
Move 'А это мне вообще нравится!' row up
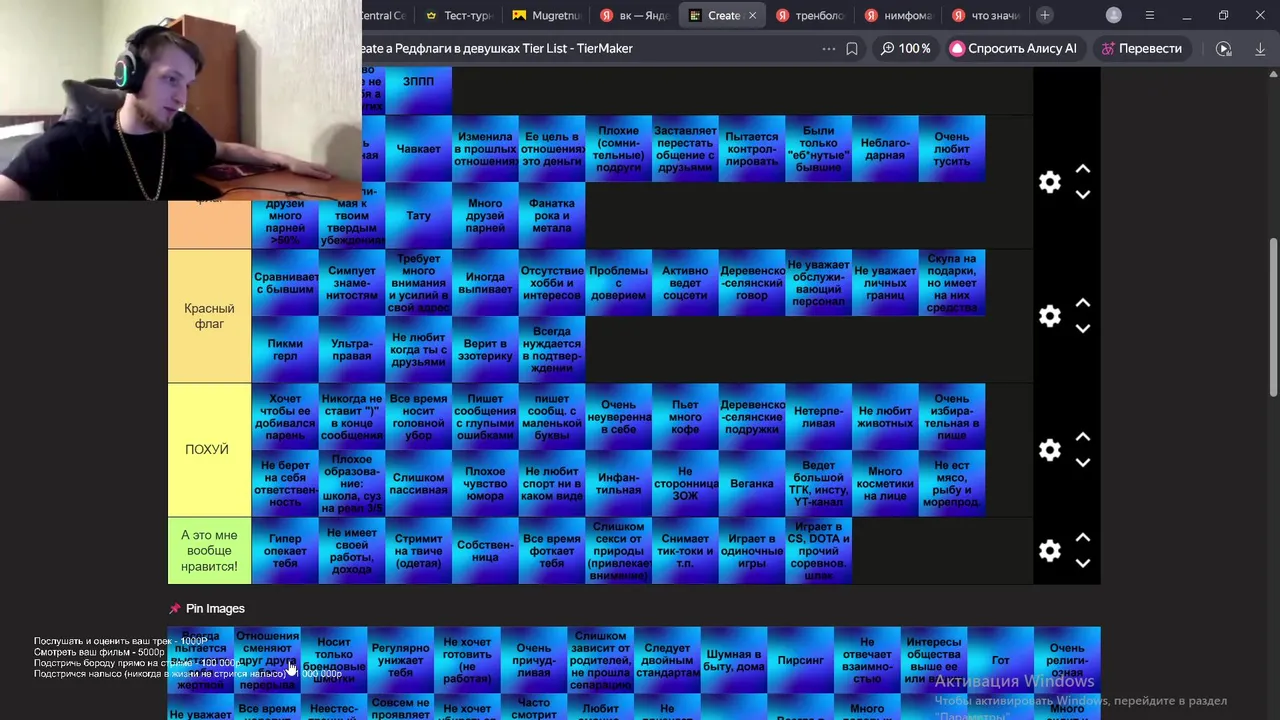1083,538
